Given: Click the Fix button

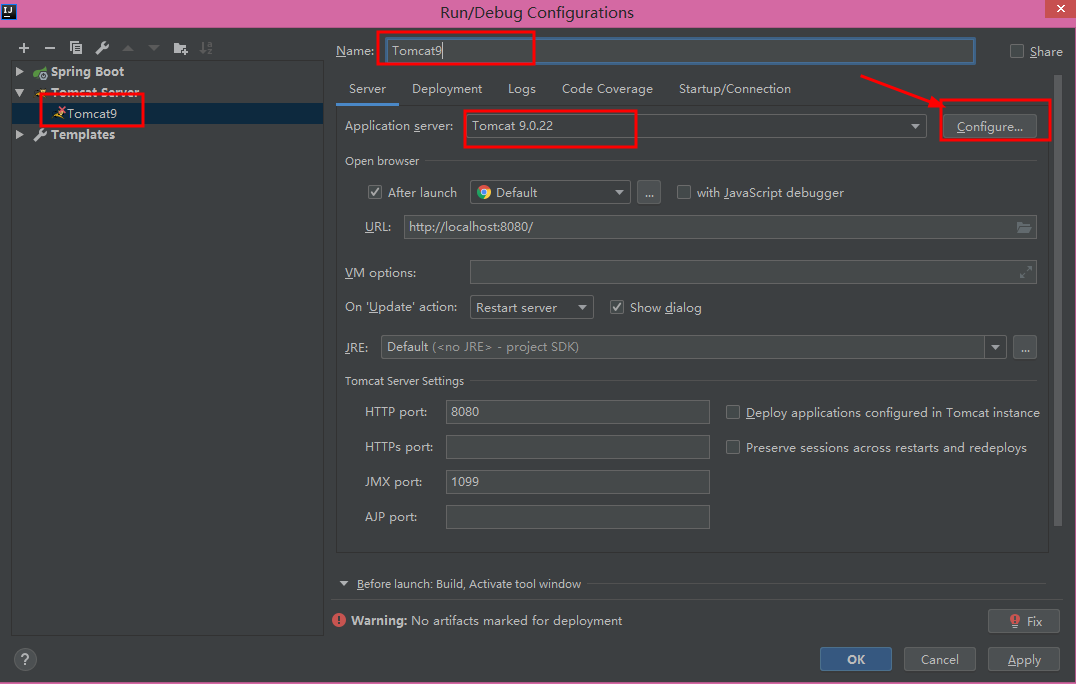Looking at the screenshot, I should (x=1023, y=621).
